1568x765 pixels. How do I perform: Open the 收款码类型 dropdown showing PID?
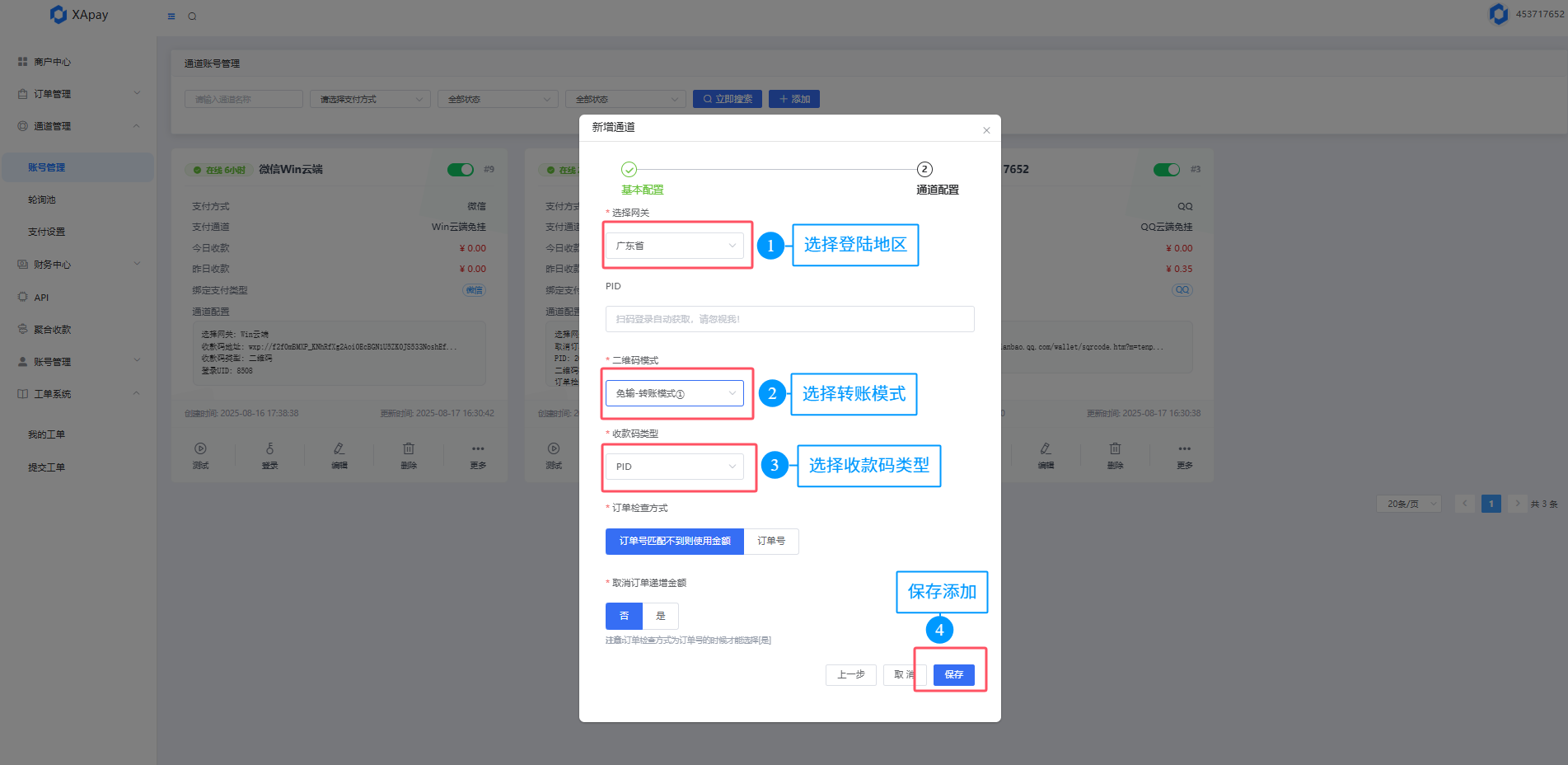coord(674,467)
